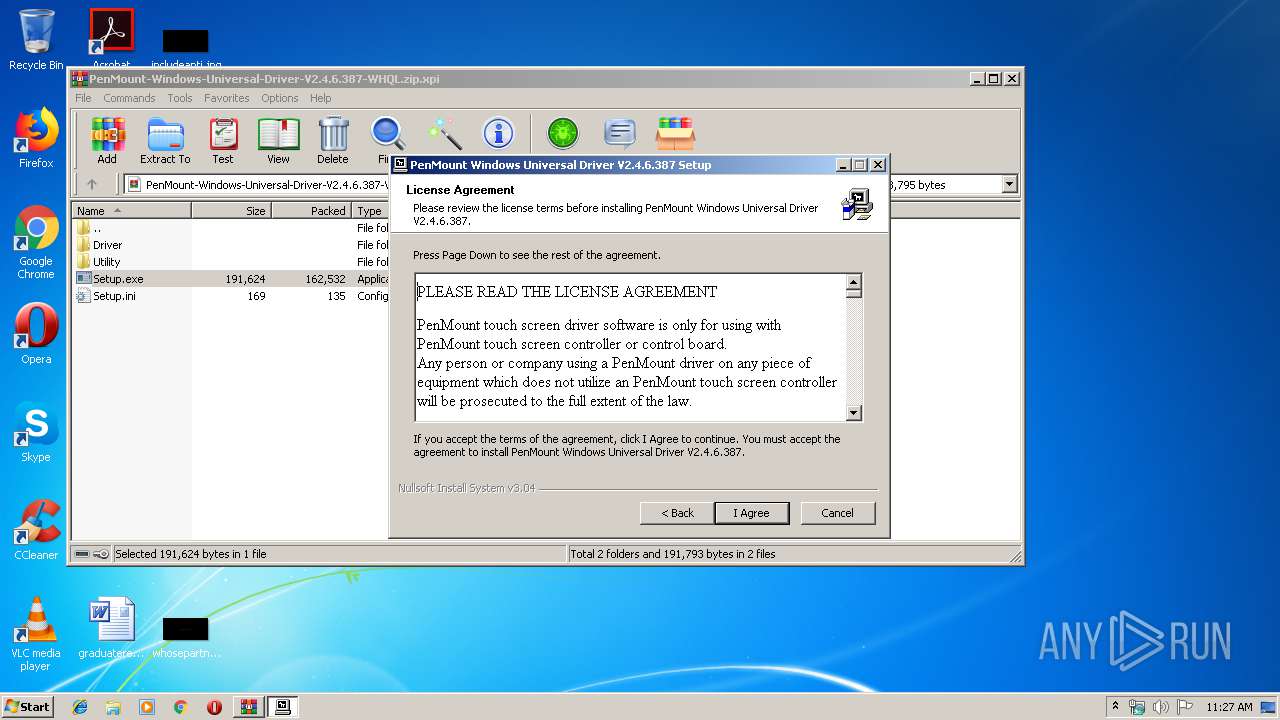
Task: Click the Action Center flag tray icon
Action: [1185, 707]
